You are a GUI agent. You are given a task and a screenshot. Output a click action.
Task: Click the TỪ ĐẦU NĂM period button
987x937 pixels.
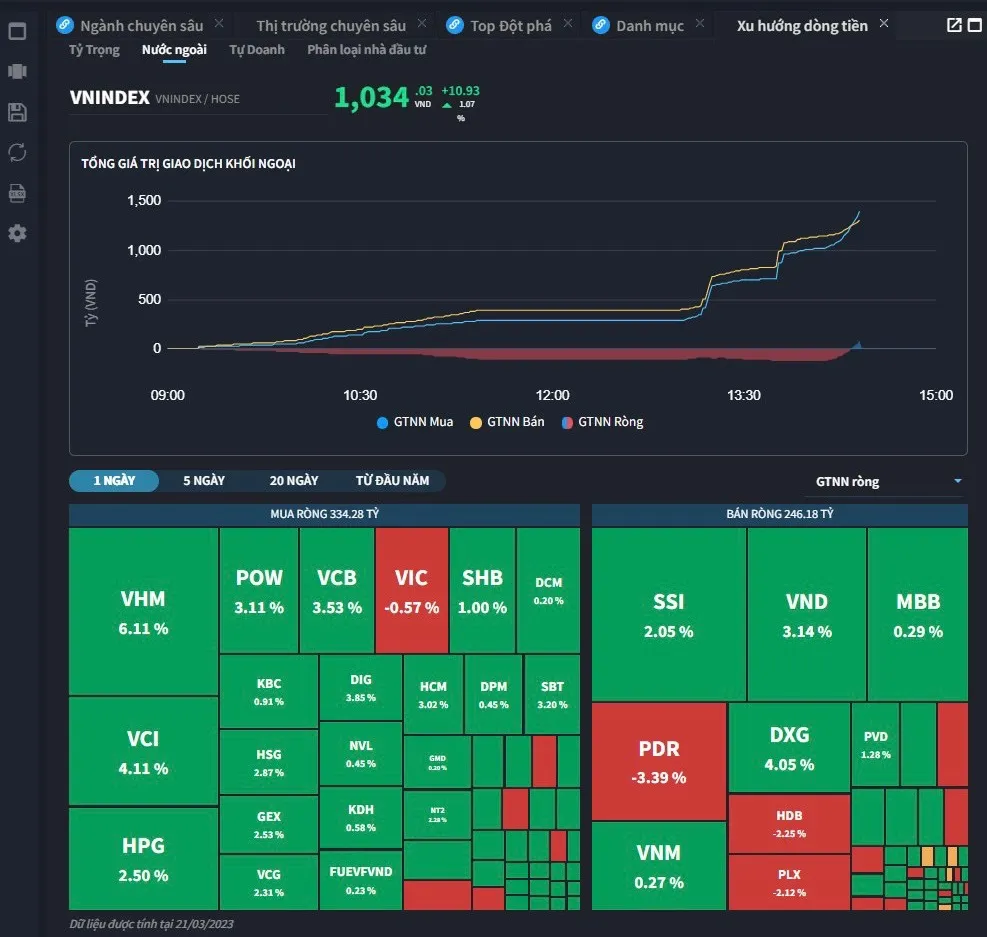(394, 480)
